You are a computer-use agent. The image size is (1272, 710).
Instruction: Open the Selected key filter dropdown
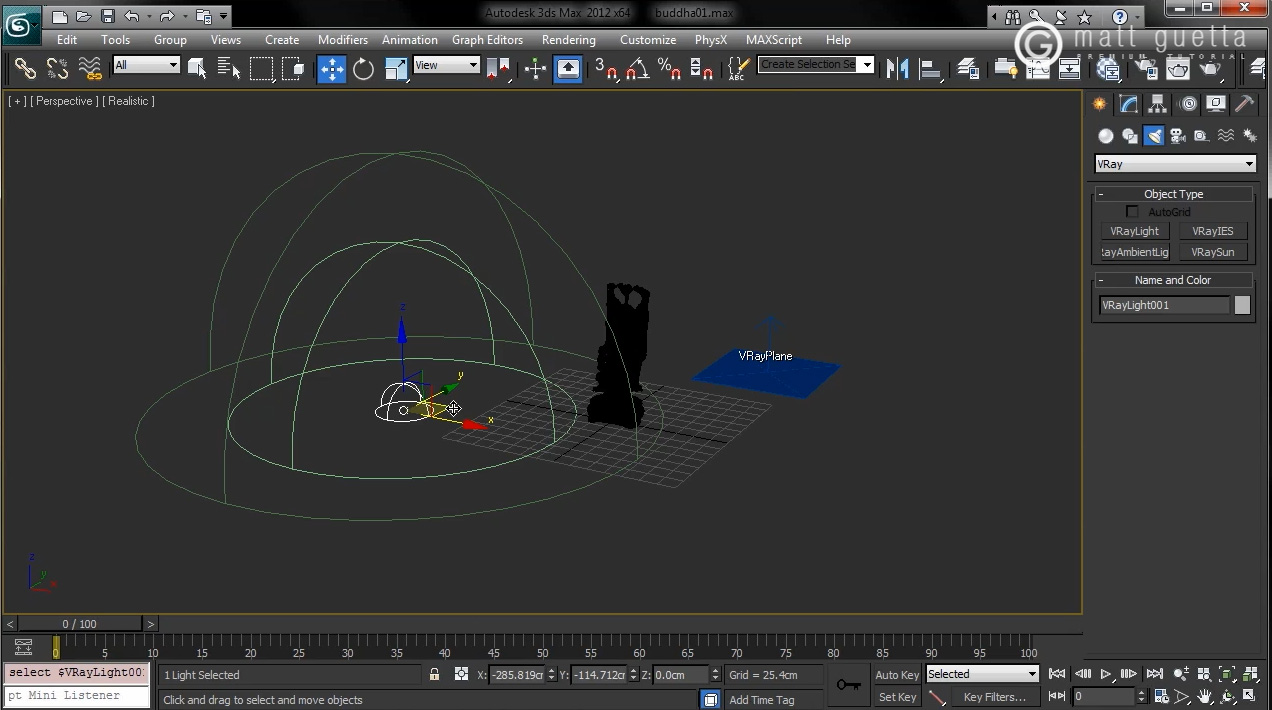982,674
